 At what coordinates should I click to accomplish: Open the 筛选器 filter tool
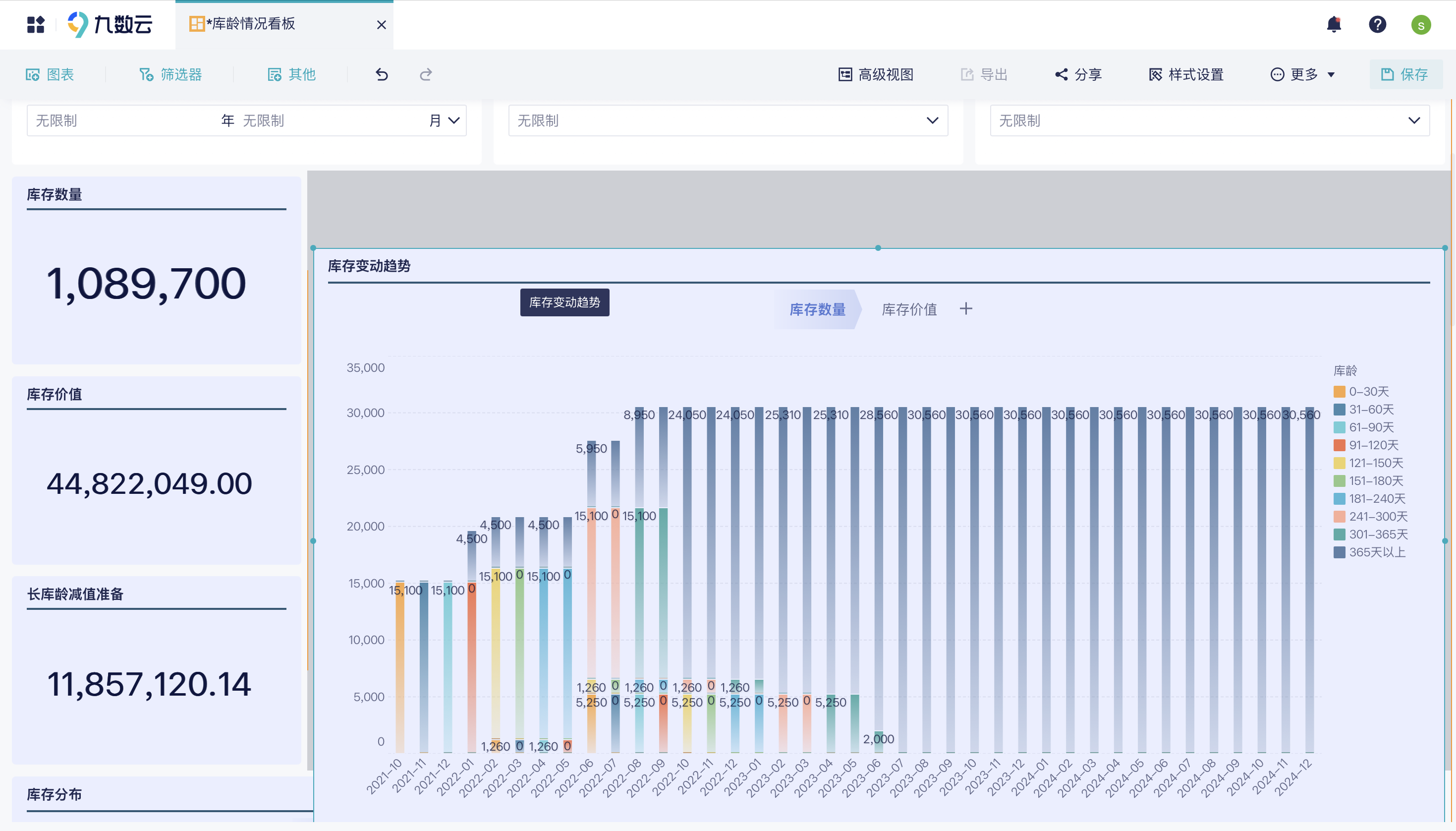tap(170, 74)
